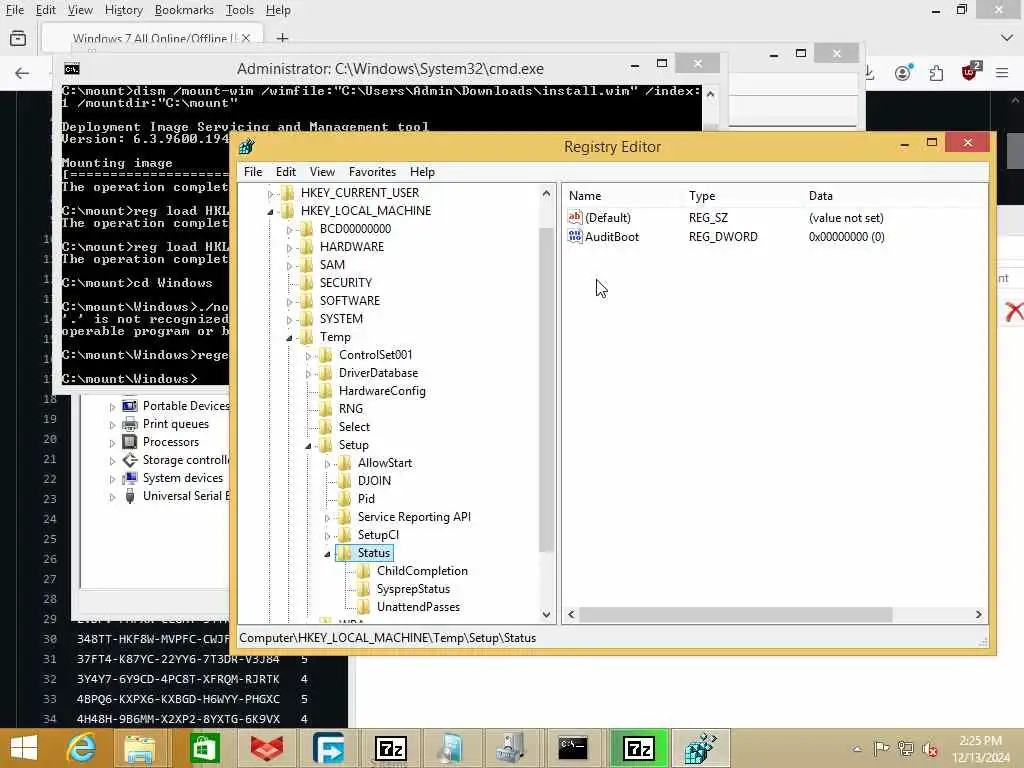Expand ControlSet001 under Temp

(x=308, y=356)
